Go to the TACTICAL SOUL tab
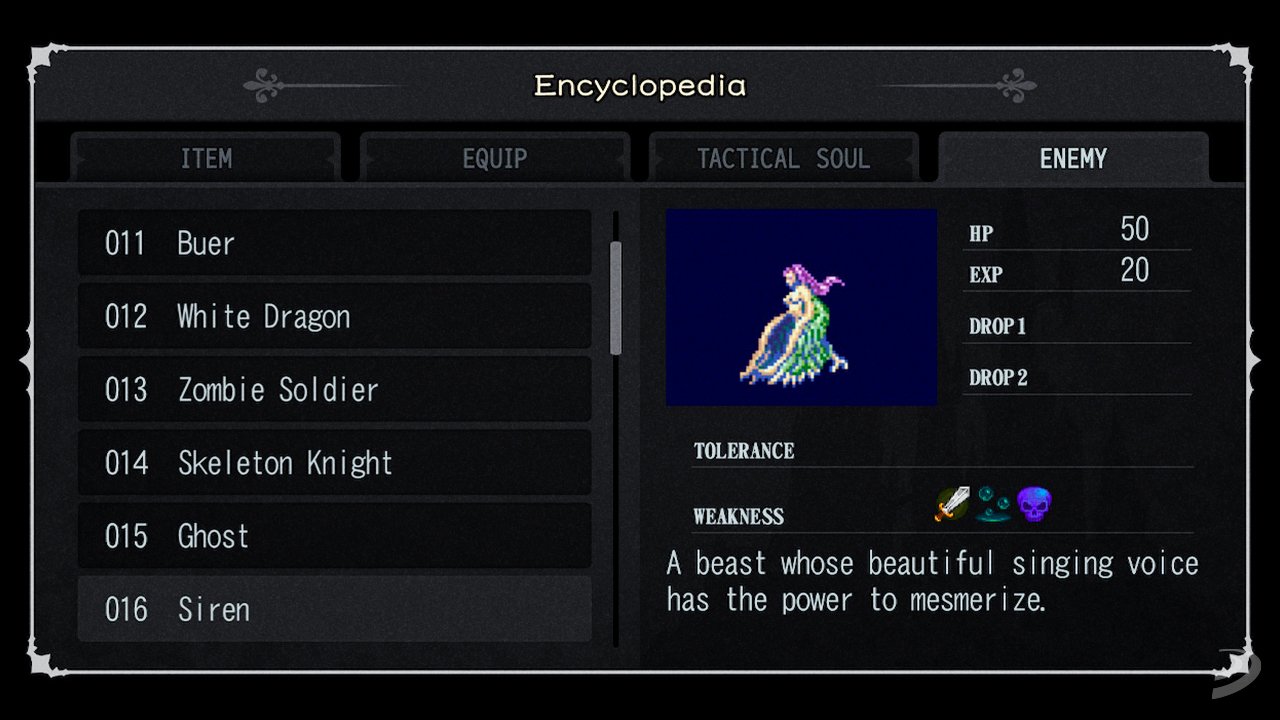 tap(784, 158)
